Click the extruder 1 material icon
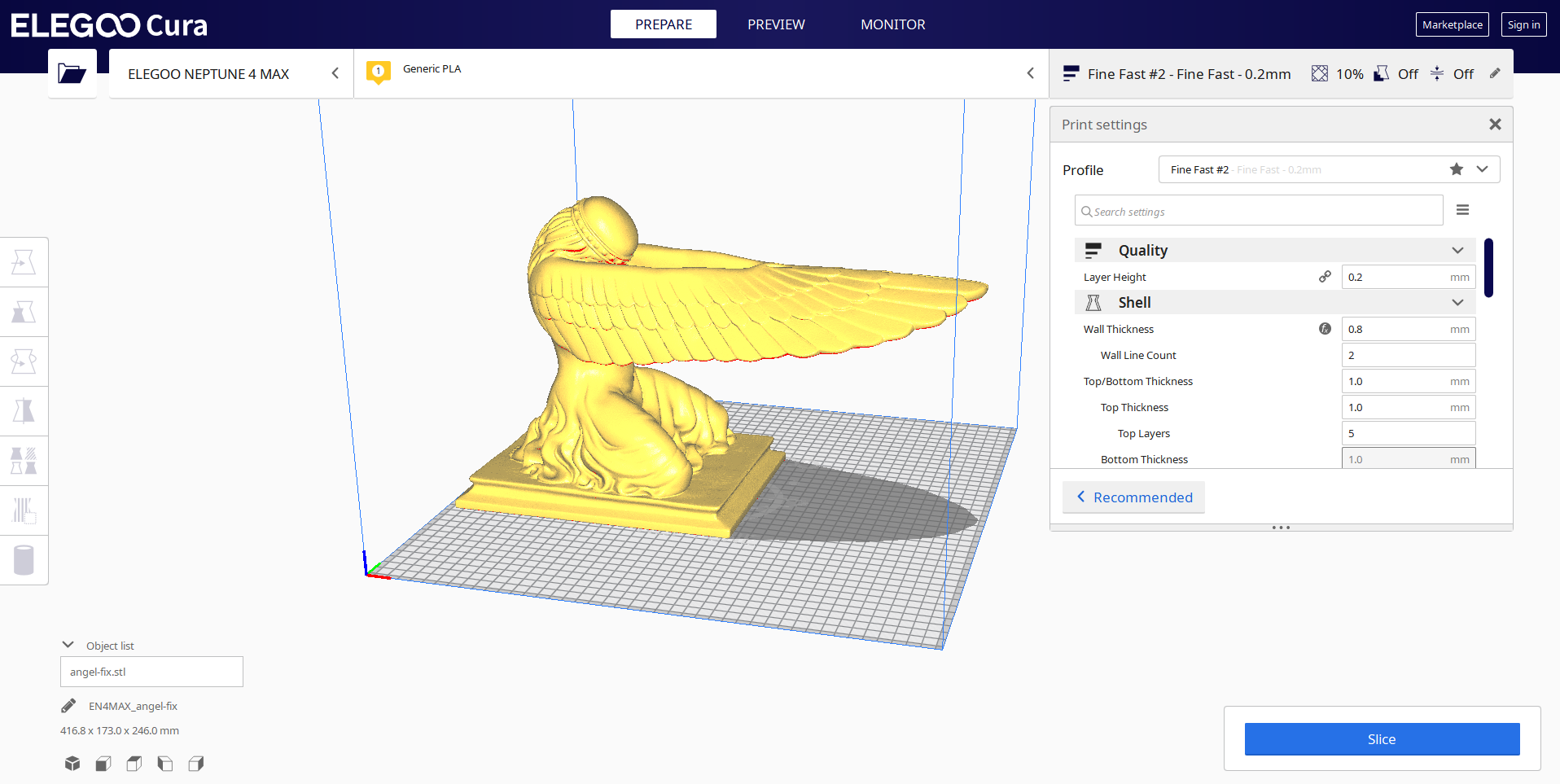1560x784 pixels. (x=378, y=72)
